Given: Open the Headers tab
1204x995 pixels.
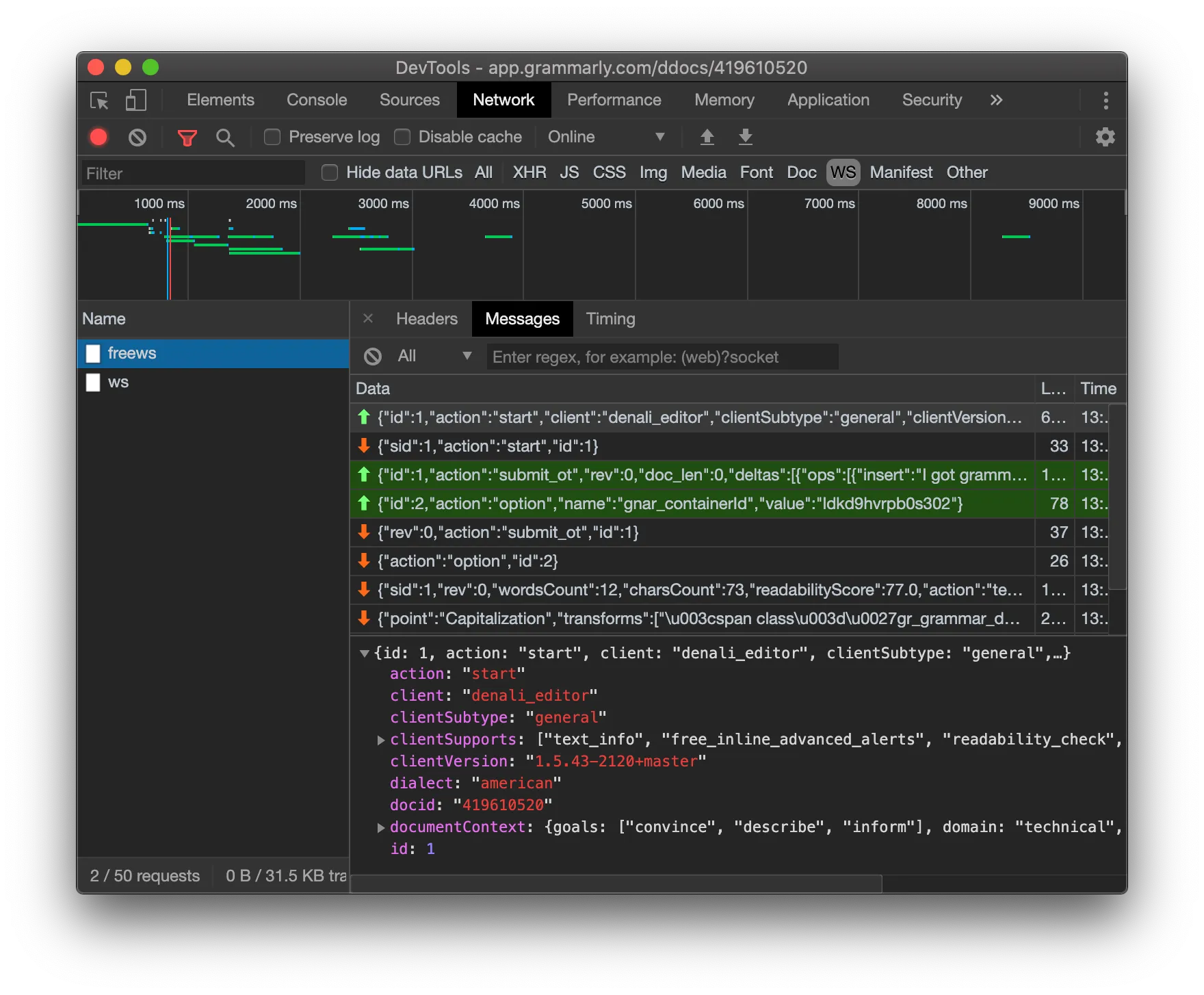Looking at the screenshot, I should point(426,319).
